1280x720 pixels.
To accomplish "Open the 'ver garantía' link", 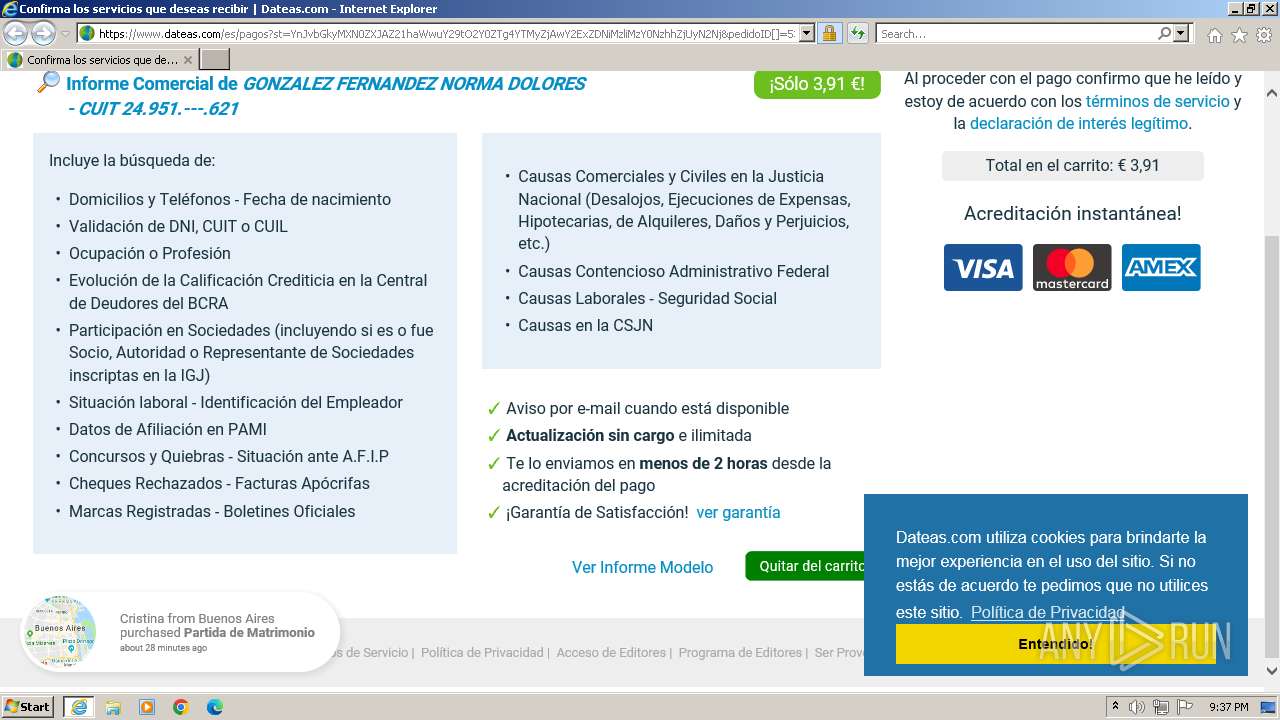I will (738, 512).
